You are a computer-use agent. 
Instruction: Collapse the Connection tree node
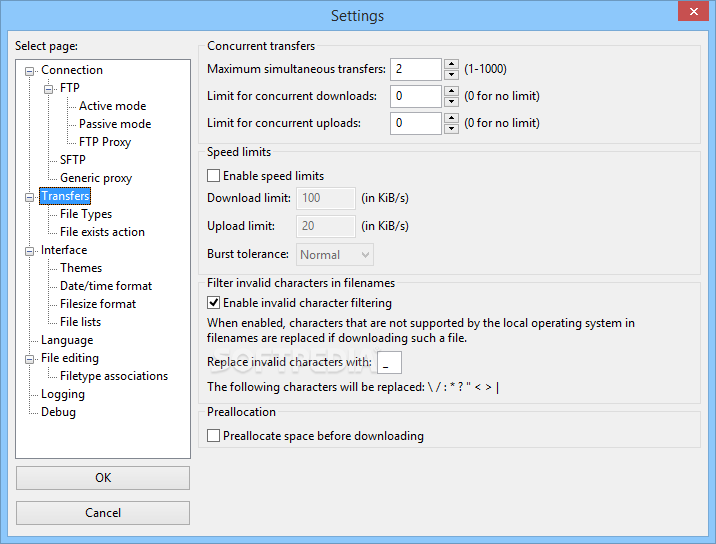tap(30, 71)
